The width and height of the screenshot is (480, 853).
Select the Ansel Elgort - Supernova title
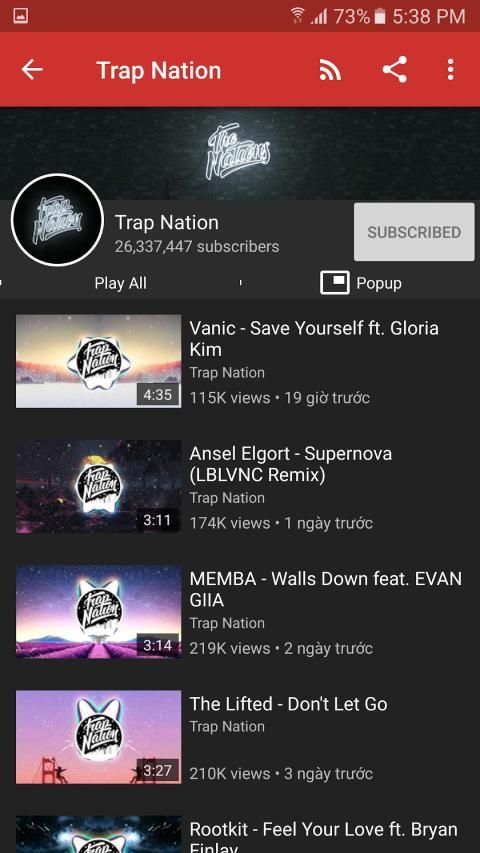291,464
